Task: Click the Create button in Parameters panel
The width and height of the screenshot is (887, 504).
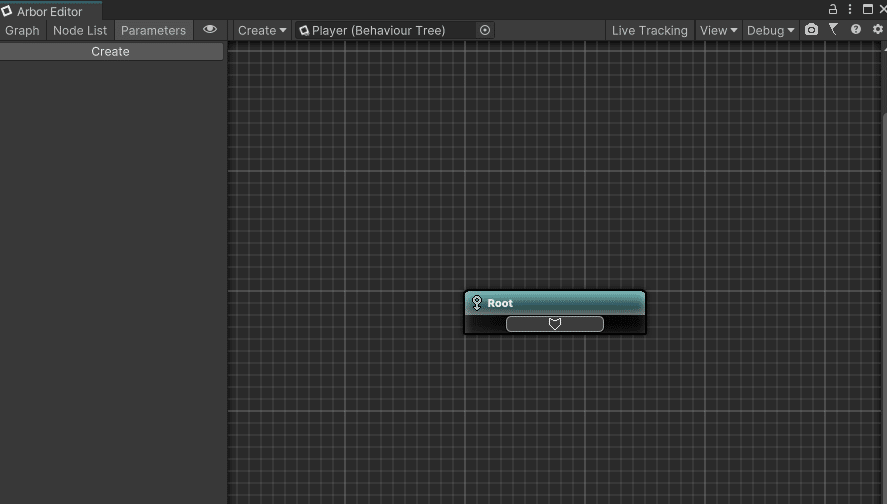Action: click(x=110, y=51)
